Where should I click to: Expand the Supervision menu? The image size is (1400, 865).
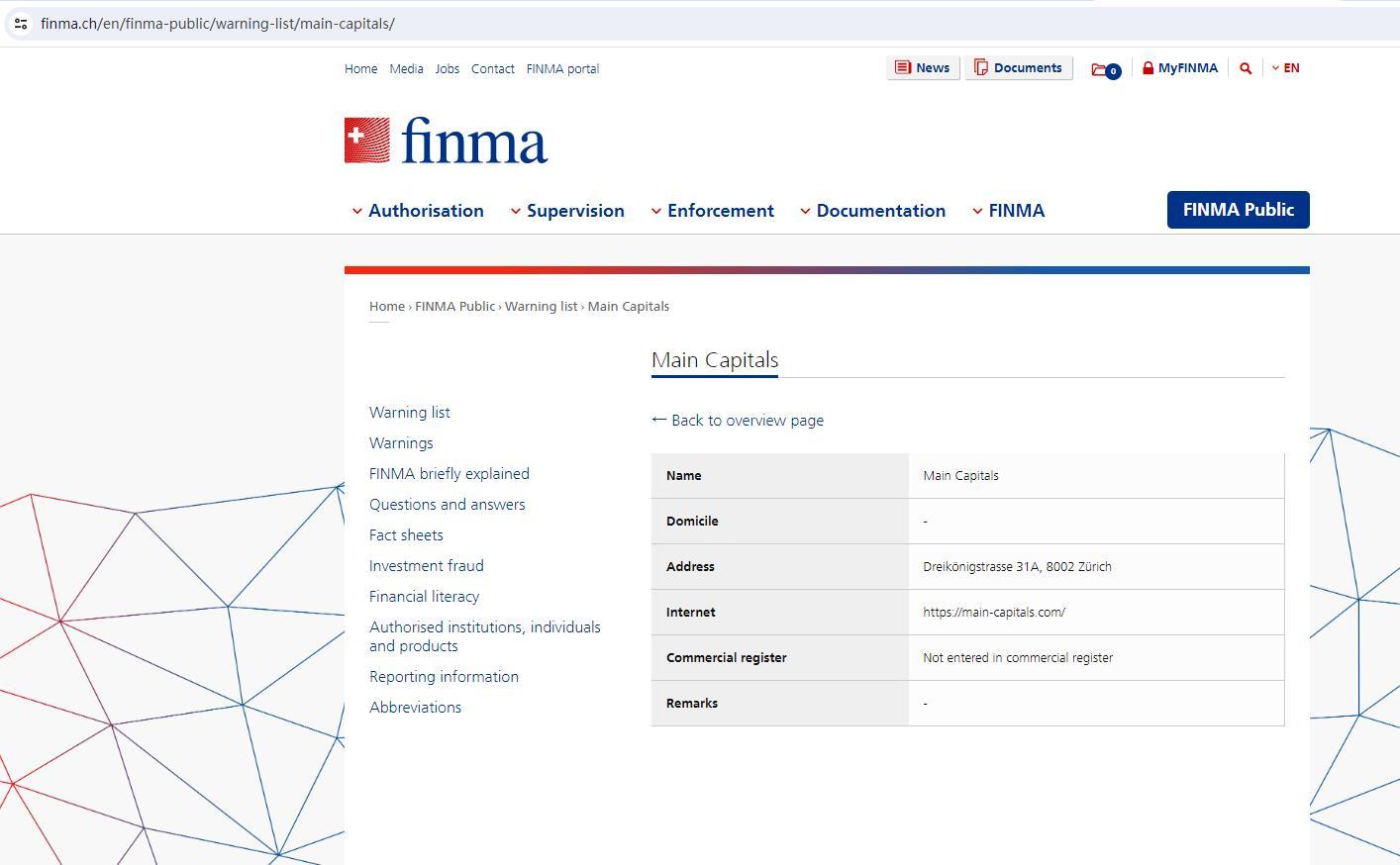tap(567, 211)
